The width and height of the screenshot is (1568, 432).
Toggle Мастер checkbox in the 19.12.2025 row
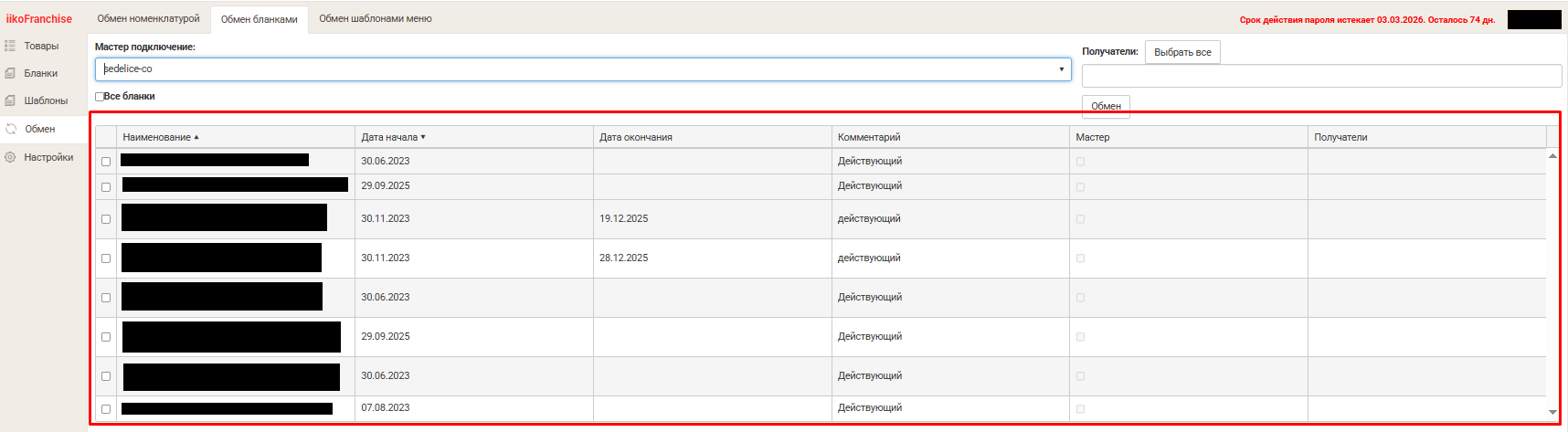point(1080,219)
